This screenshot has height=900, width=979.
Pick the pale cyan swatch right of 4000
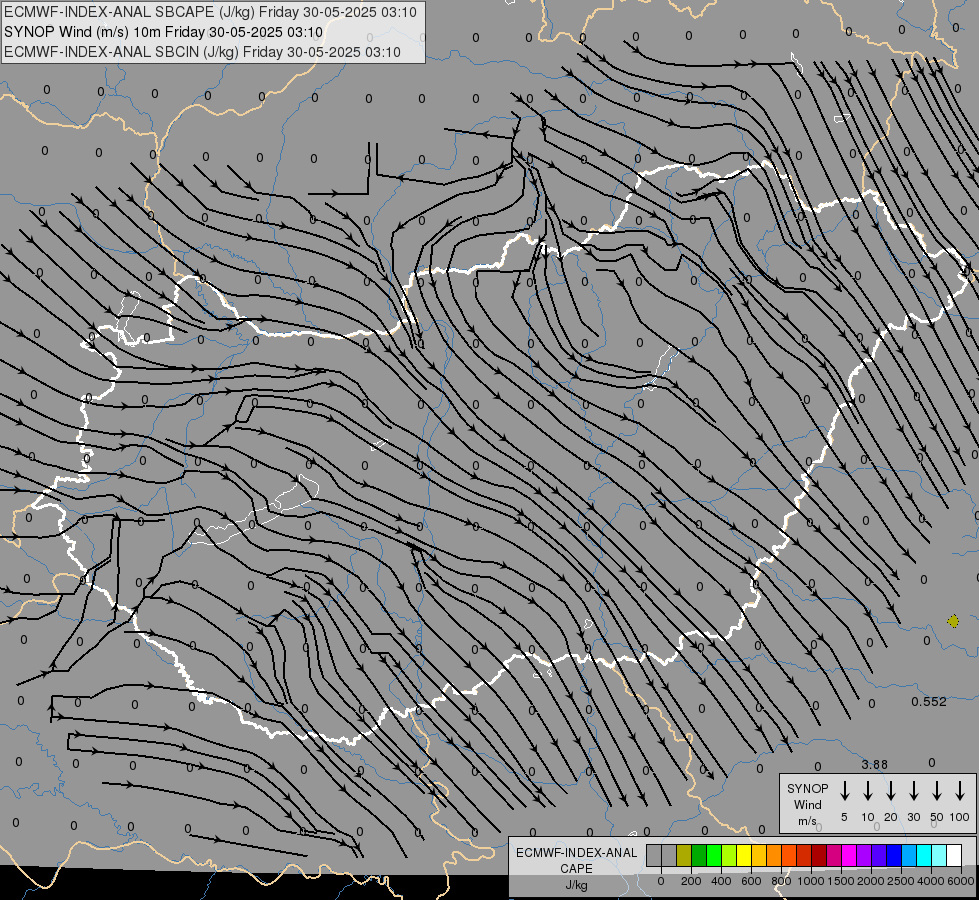[x=939, y=856]
